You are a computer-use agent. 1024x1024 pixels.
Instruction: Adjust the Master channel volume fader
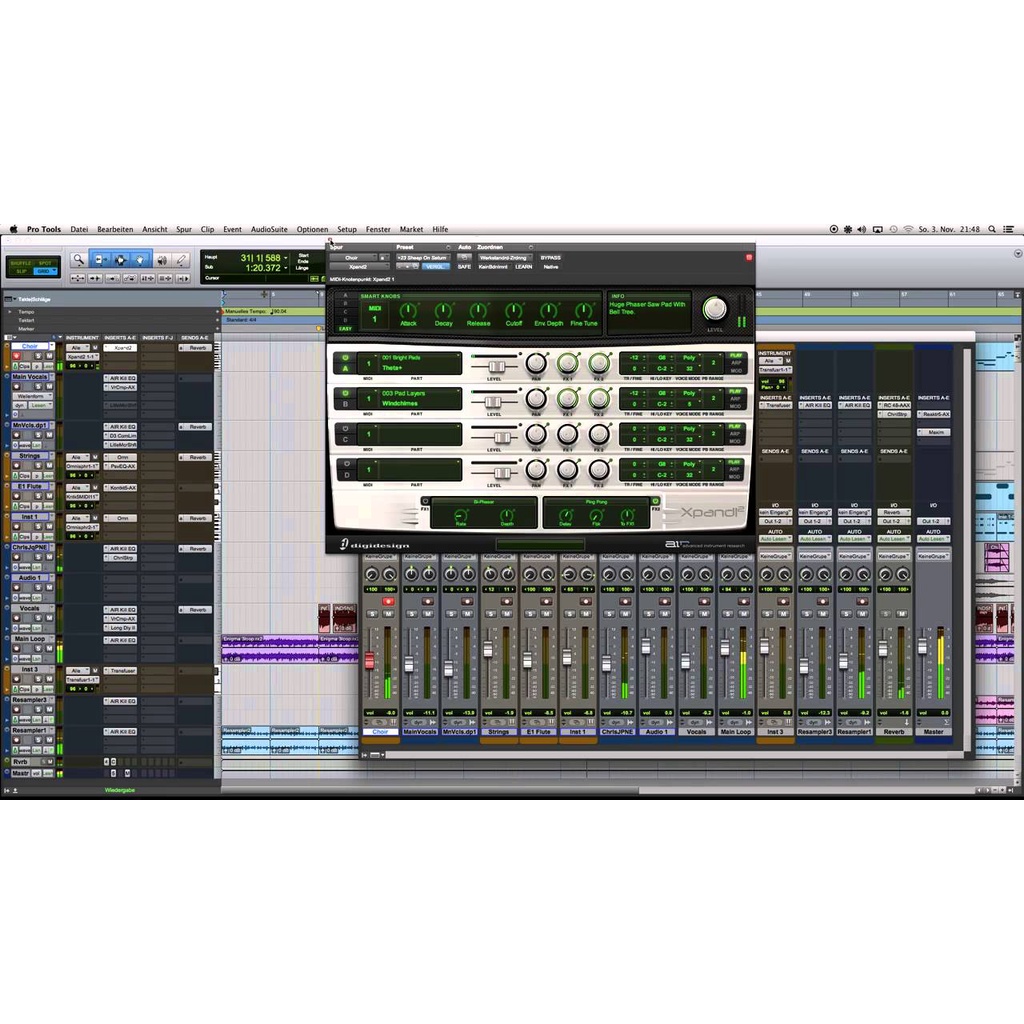click(x=922, y=647)
